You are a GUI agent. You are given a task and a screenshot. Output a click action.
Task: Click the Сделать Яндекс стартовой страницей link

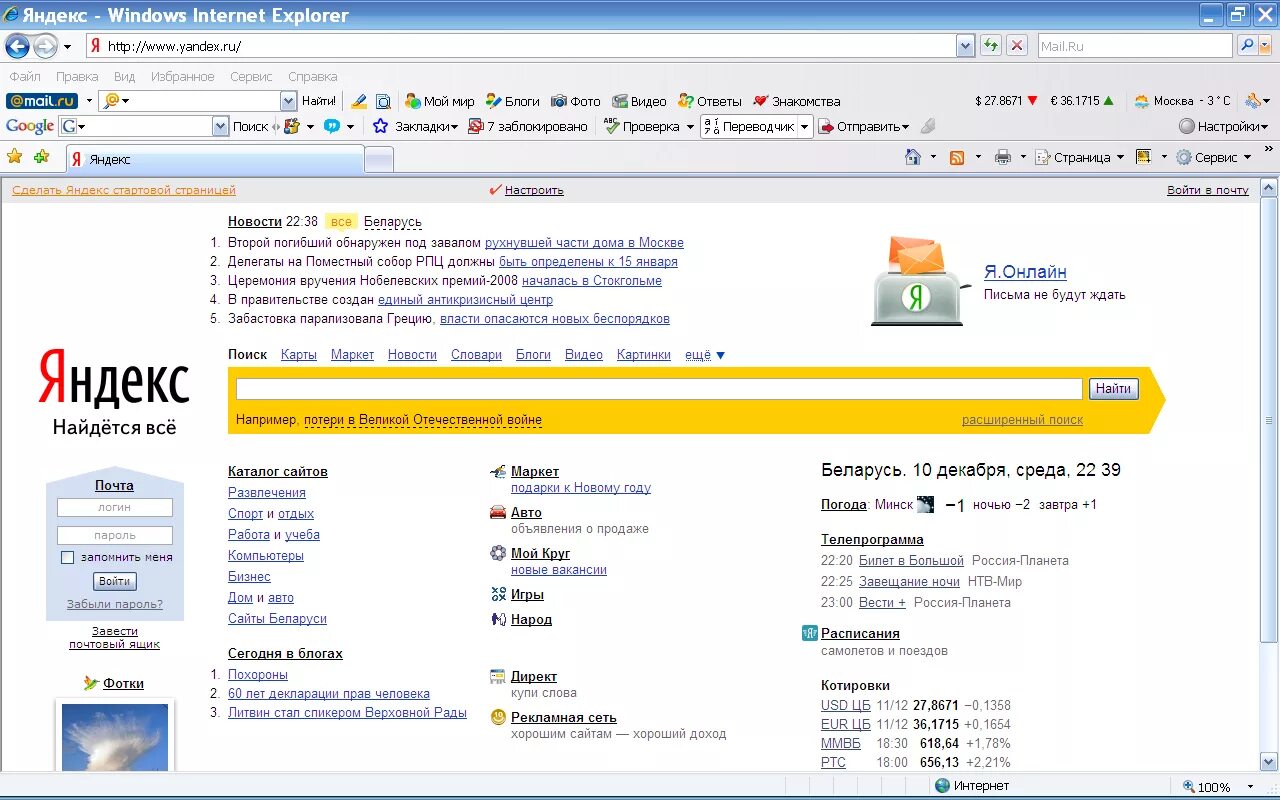(x=124, y=190)
